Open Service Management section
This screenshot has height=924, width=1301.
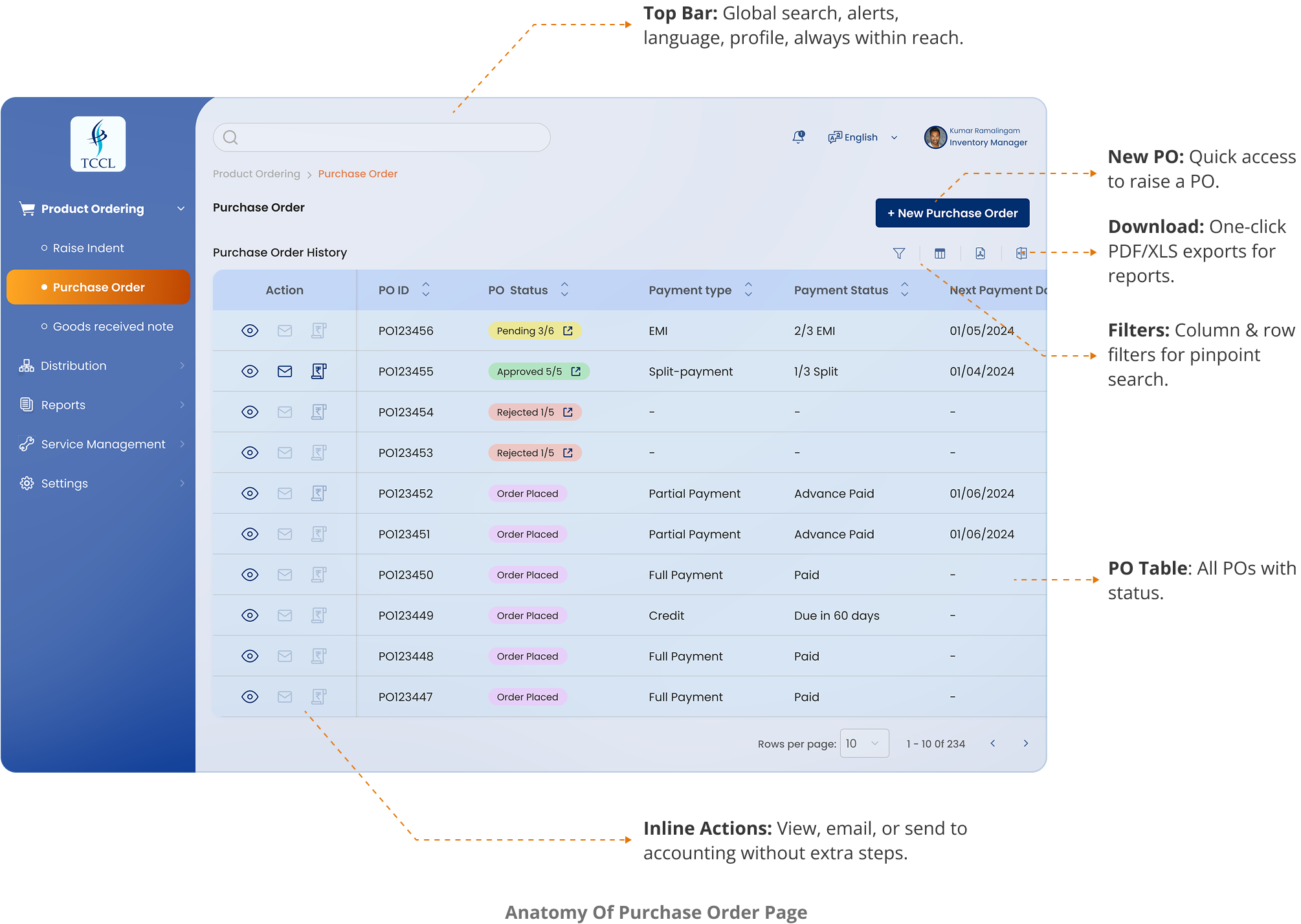pos(103,444)
